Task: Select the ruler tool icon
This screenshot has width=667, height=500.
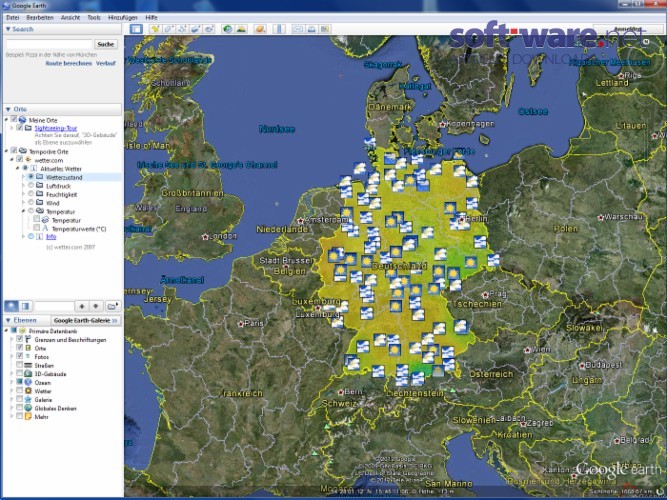Action: click(x=279, y=29)
